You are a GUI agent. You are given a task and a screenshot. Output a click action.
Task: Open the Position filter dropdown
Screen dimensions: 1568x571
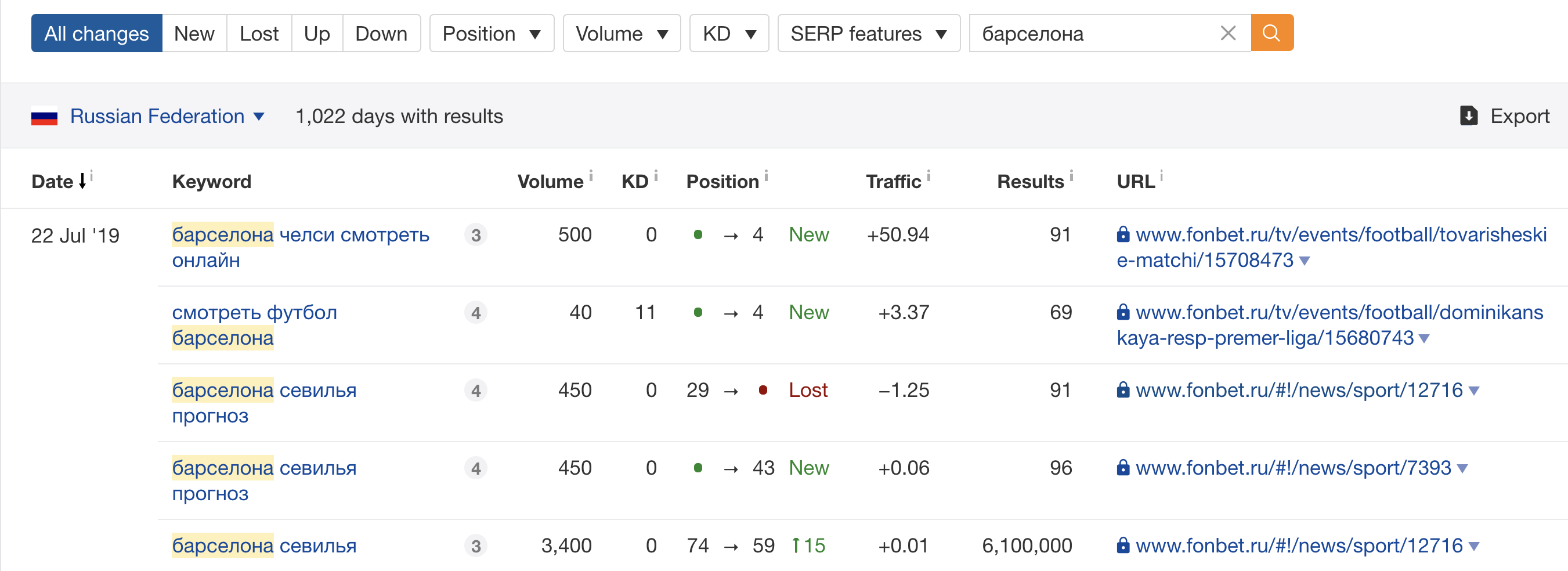pyautogui.click(x=491, y=34)
